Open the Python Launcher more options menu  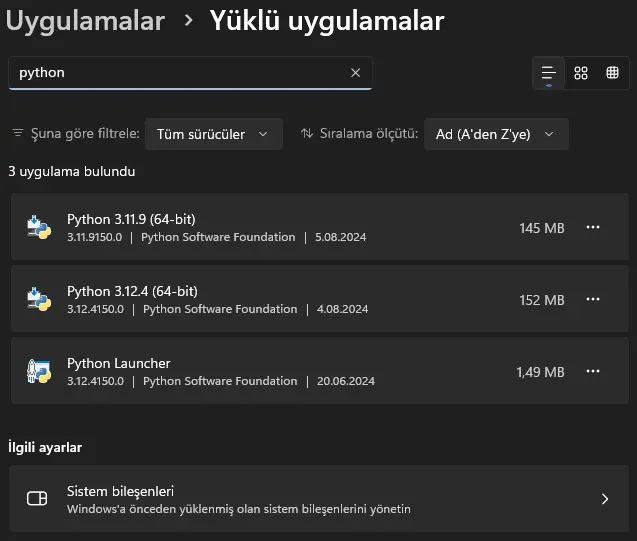pyautogui.click(x=593, y=371)
